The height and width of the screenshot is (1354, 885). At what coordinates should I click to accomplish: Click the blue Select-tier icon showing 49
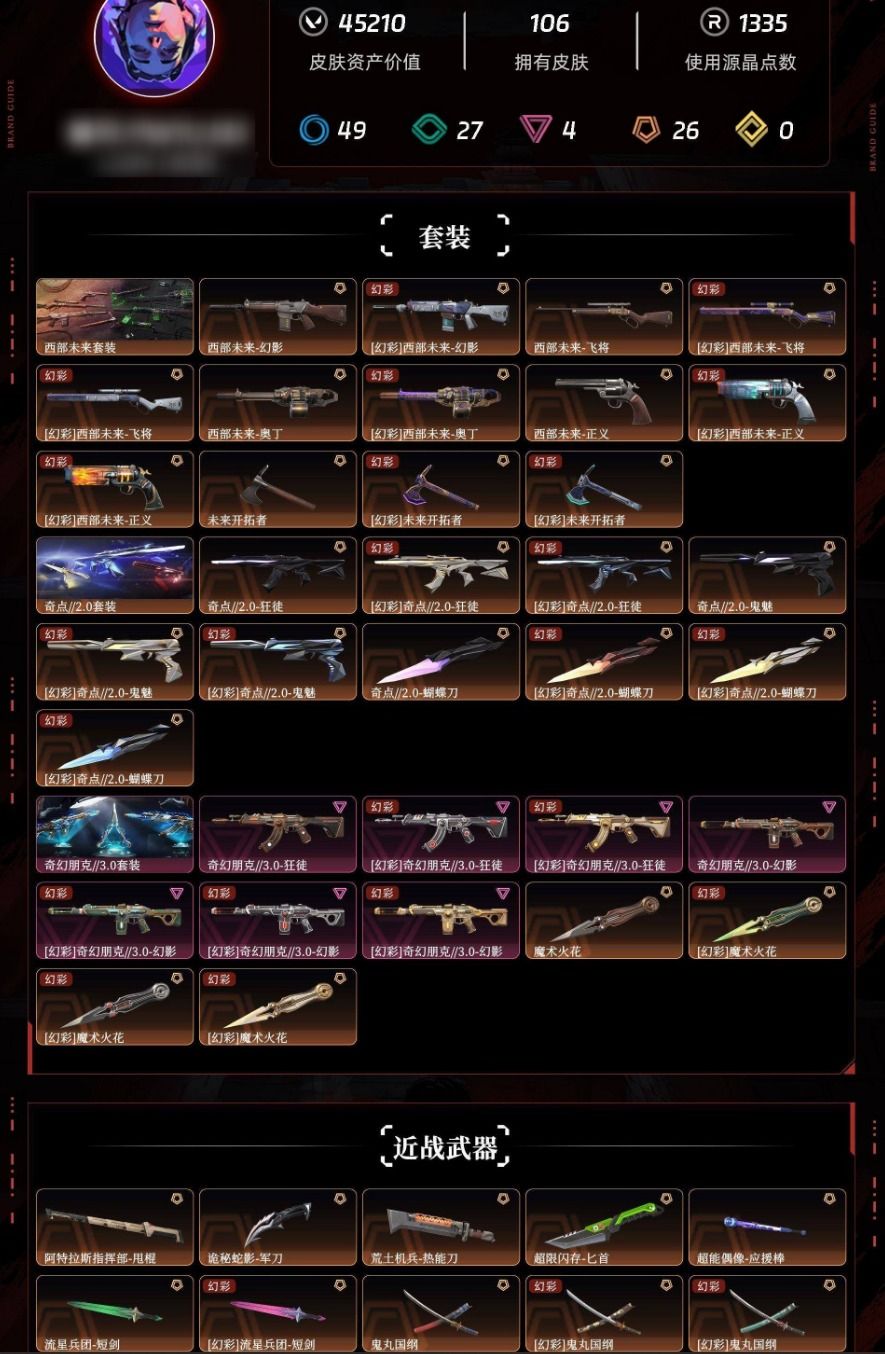(x=314, y=130)
